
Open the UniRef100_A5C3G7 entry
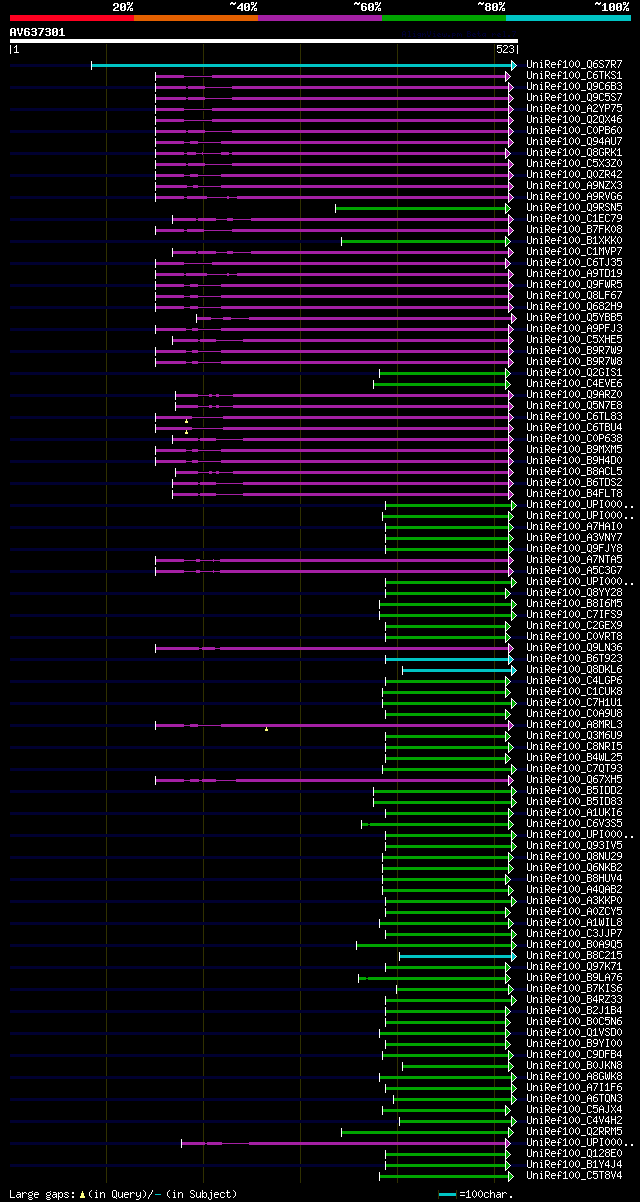pos(574,571)
